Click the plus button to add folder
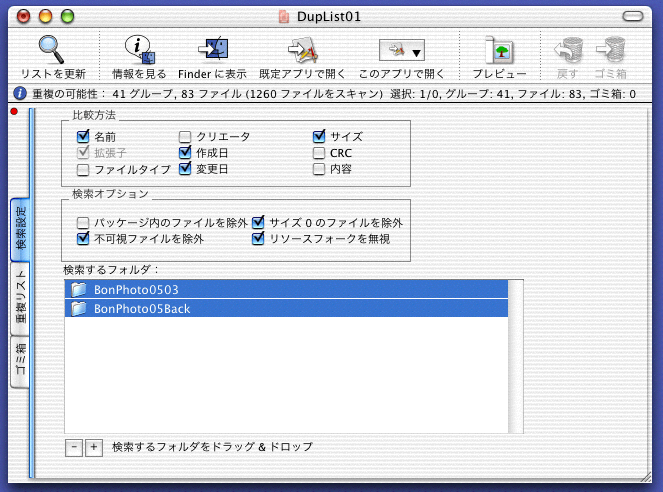This screenshot has width=663, height=492. pyautogui.click(x=93, y=447)
